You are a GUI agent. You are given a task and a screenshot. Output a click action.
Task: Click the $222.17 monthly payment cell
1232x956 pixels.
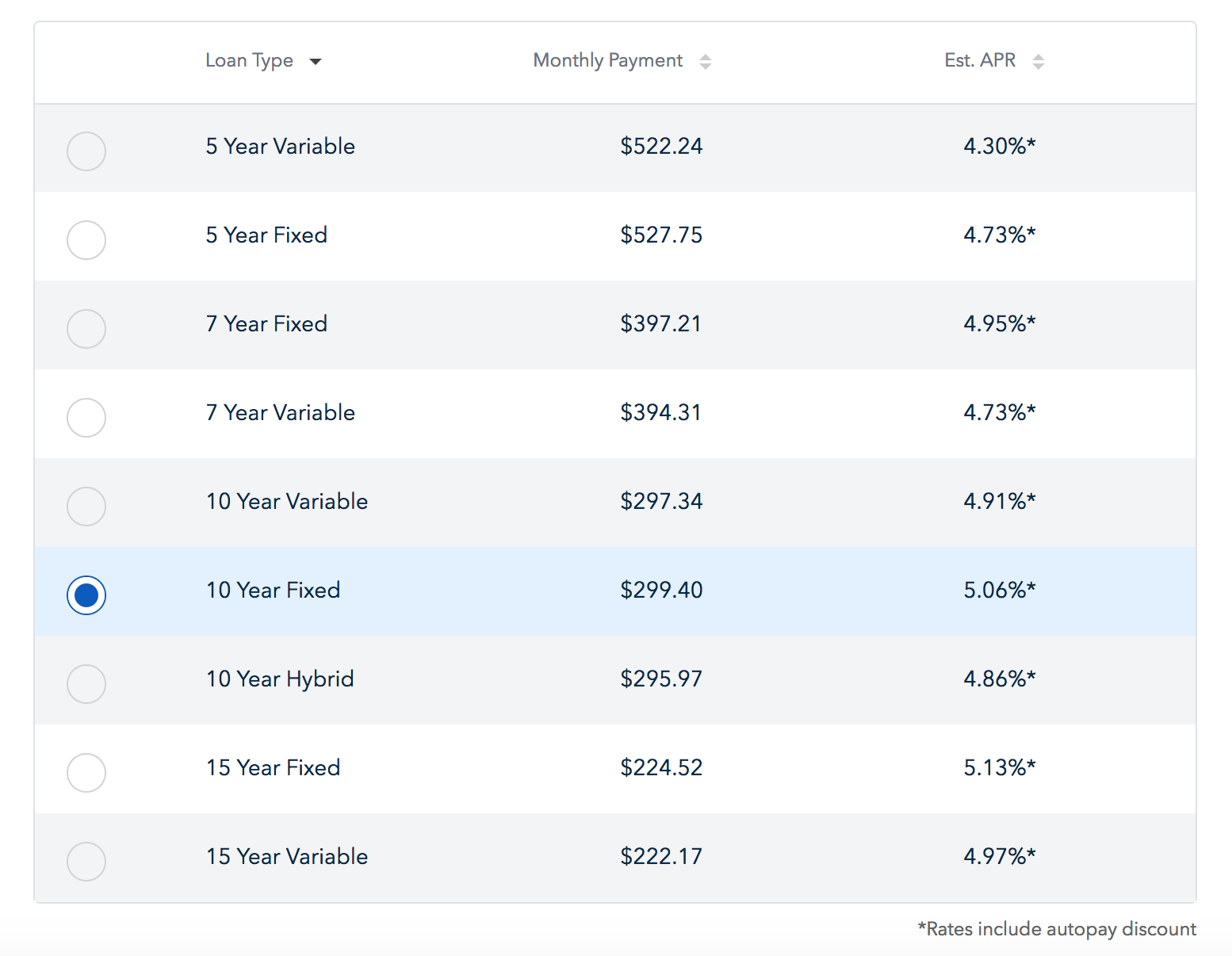pyautogui.click(x=661, y=856)
